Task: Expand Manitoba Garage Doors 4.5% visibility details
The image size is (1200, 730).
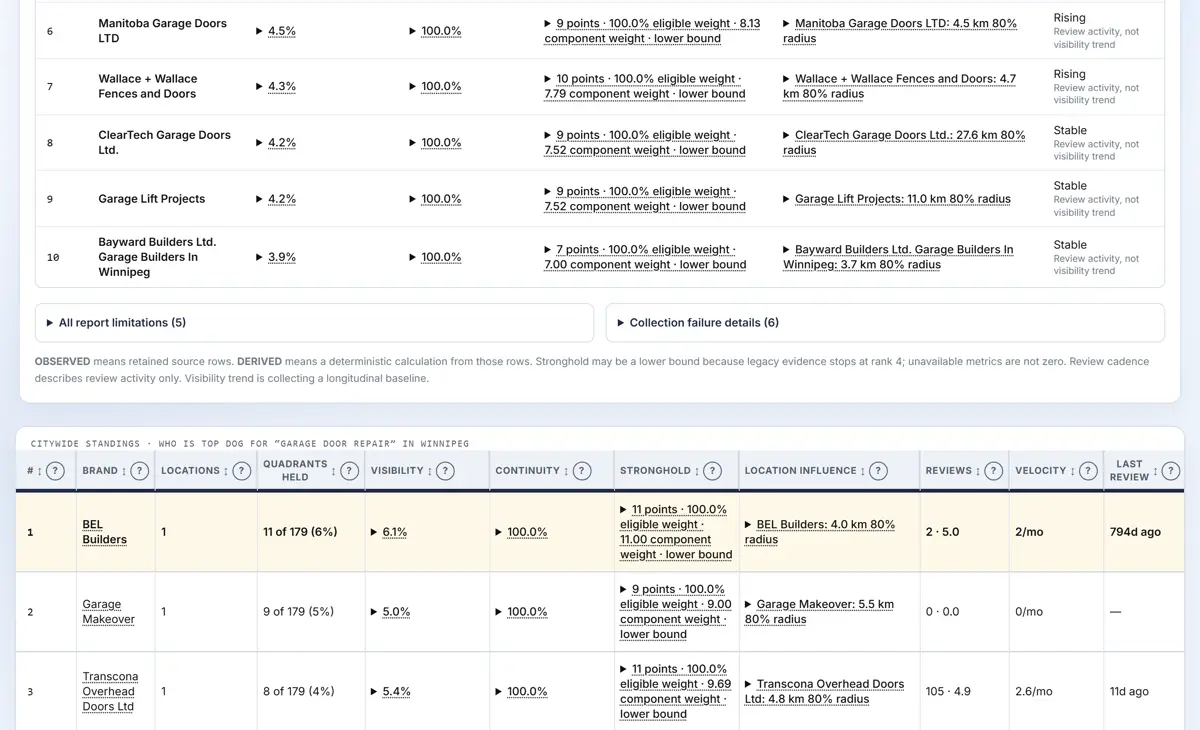Action: click(276, 31)
